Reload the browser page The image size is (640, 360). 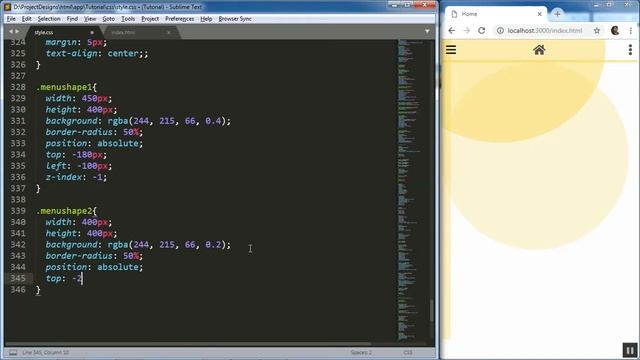[482, 31]
